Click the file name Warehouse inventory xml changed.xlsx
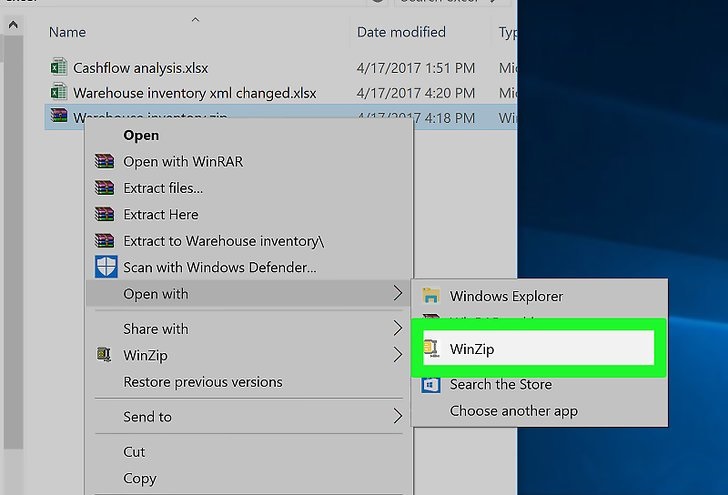The width and height of the screenshot is (728, 495). click(x=195, y=93)
